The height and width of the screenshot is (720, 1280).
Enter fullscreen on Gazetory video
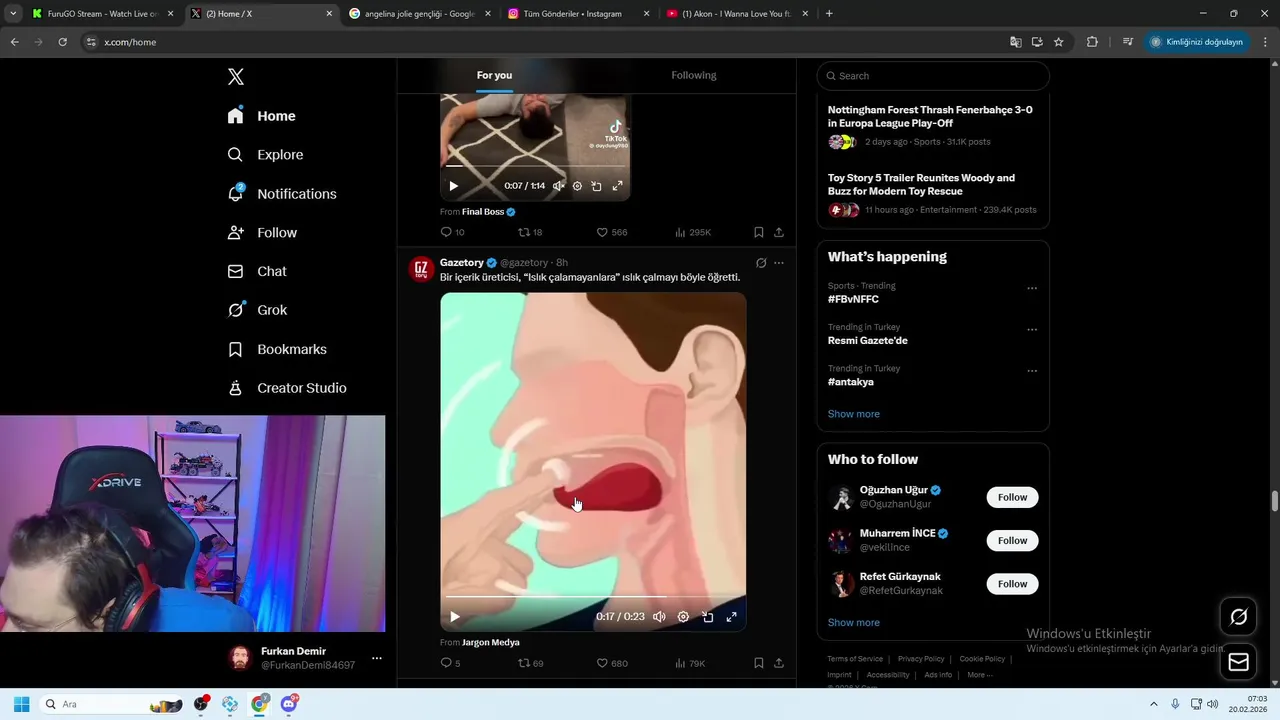(731, 617)
